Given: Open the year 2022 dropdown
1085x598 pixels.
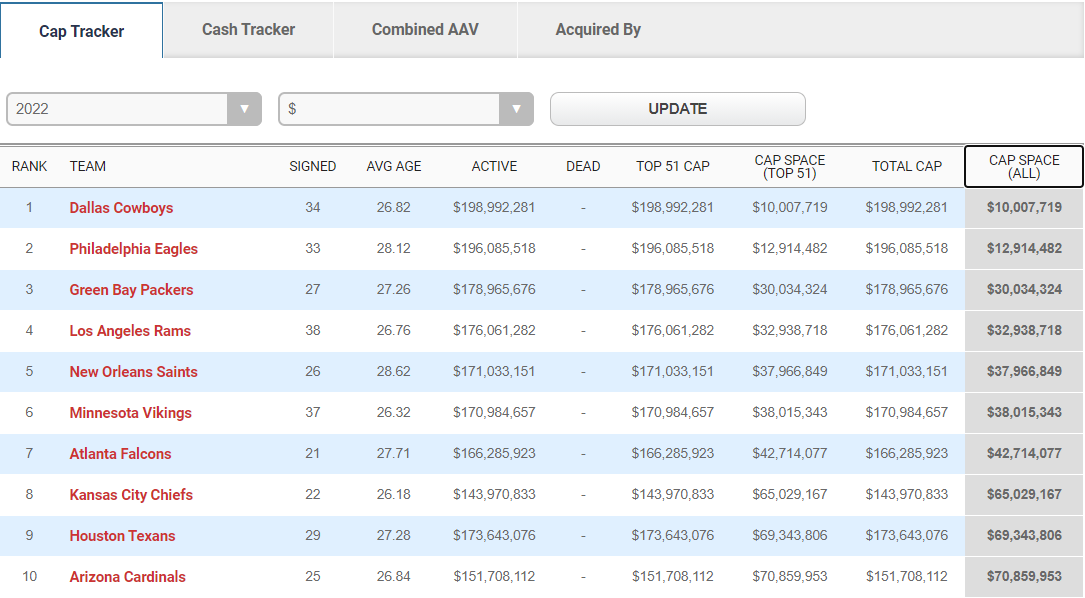Looking at the screenshot, I should coord(134,109).
